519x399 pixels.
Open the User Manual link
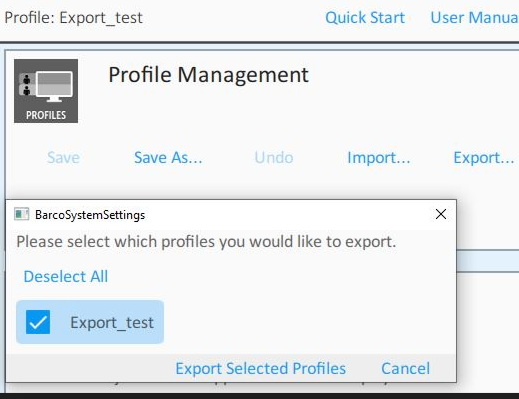tap(475, 18)
